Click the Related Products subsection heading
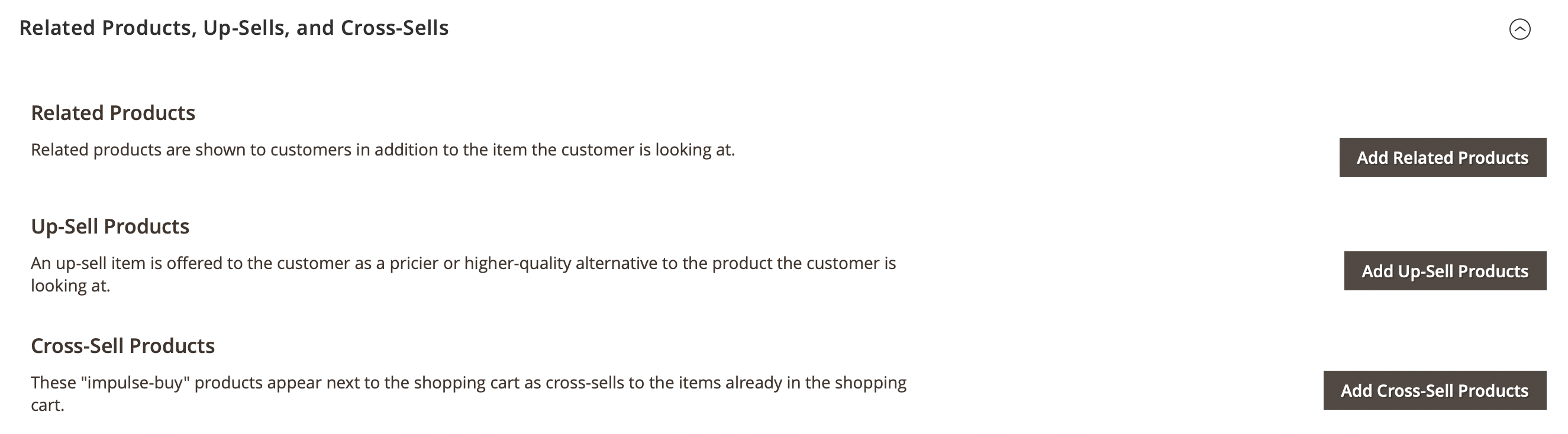This screenshot has width=1568, height=434. [113, 112]
